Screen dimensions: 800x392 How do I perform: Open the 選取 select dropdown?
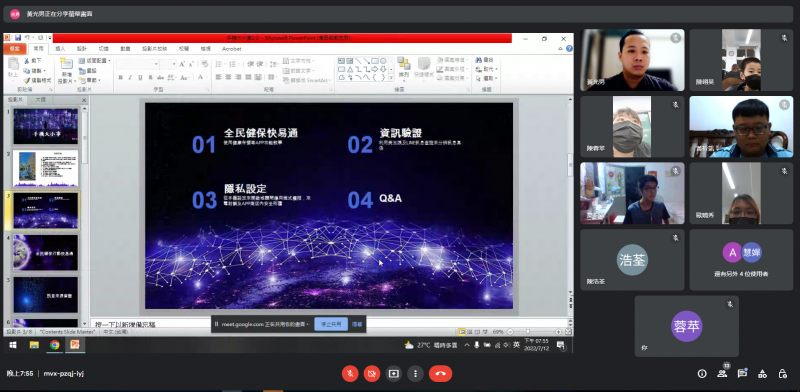487,78
